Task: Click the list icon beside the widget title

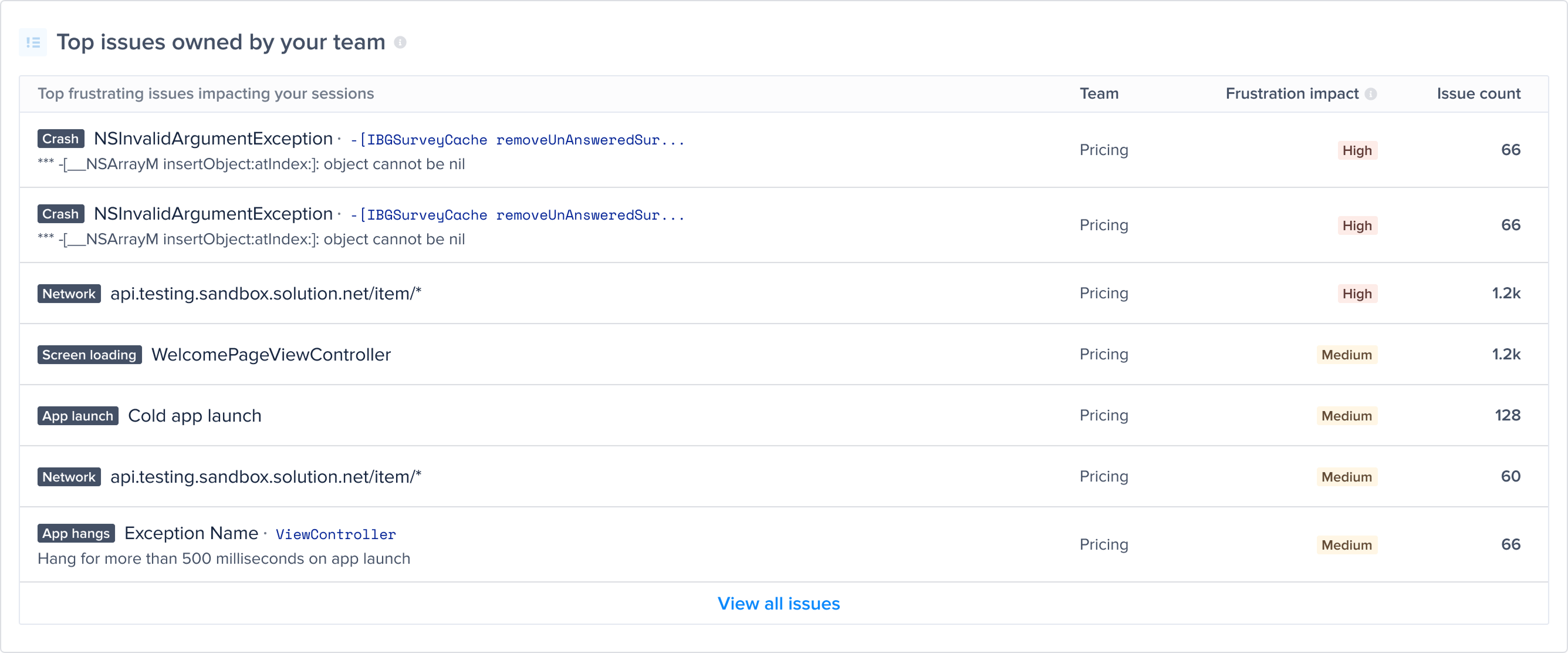Action: coord(33,42)
